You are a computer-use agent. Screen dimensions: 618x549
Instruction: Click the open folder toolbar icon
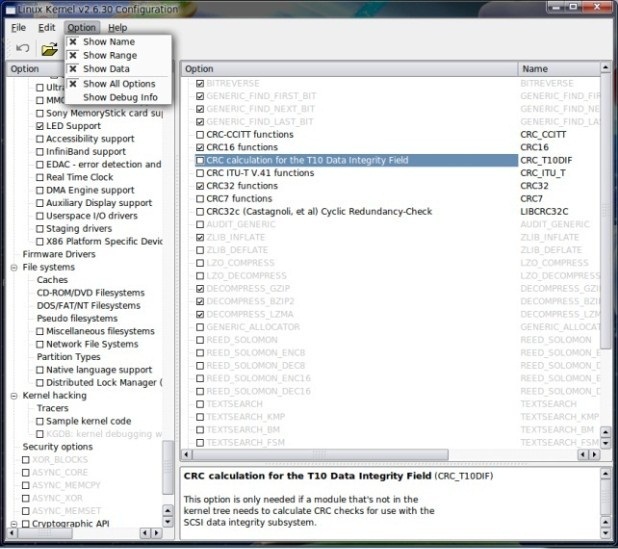[48, 48]
